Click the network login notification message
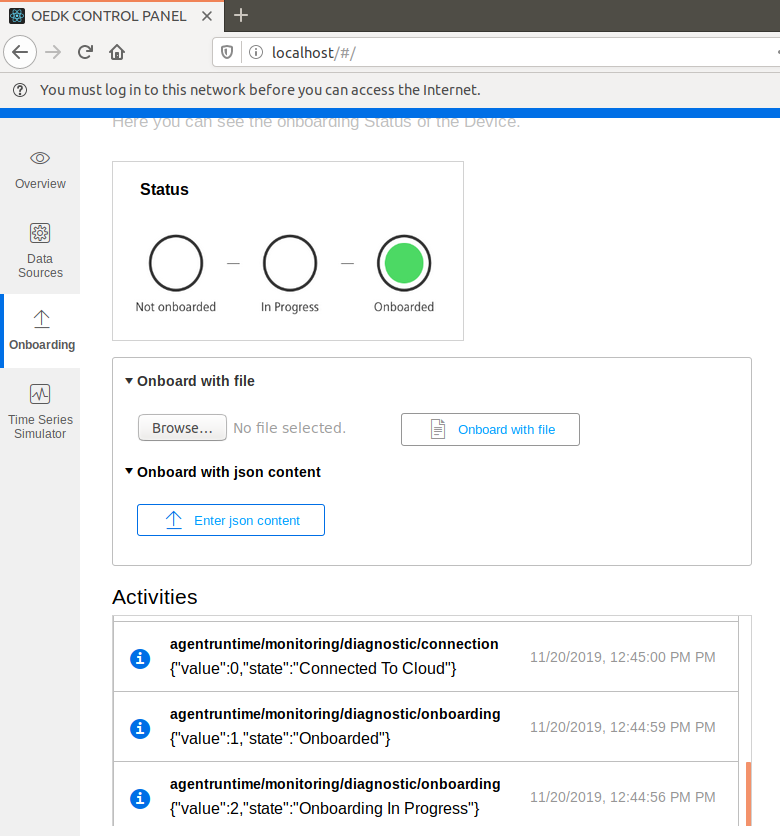 coord(260,90)
